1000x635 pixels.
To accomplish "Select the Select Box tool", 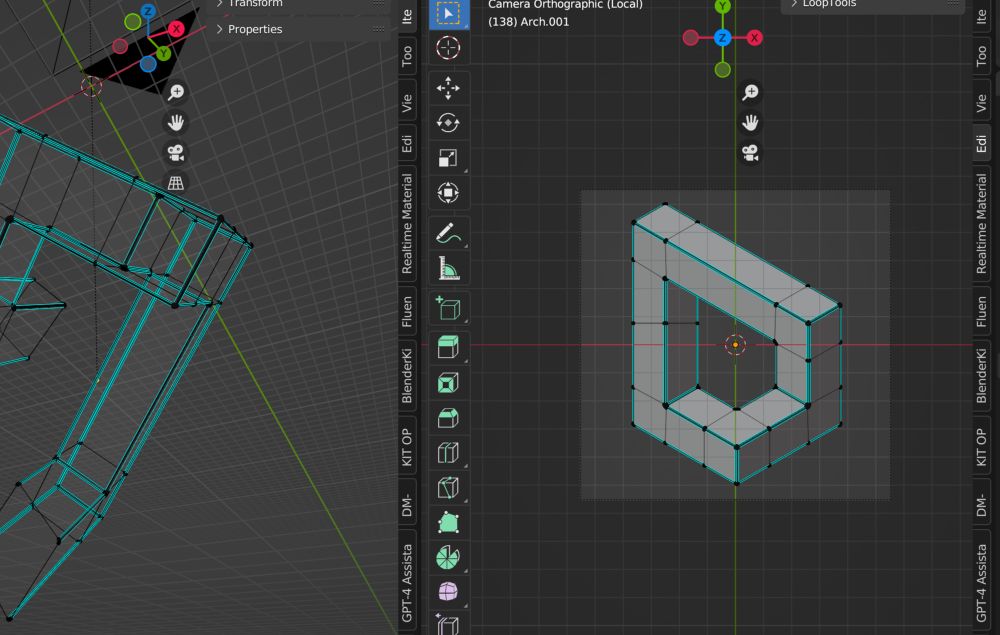I will coord(448,14).
